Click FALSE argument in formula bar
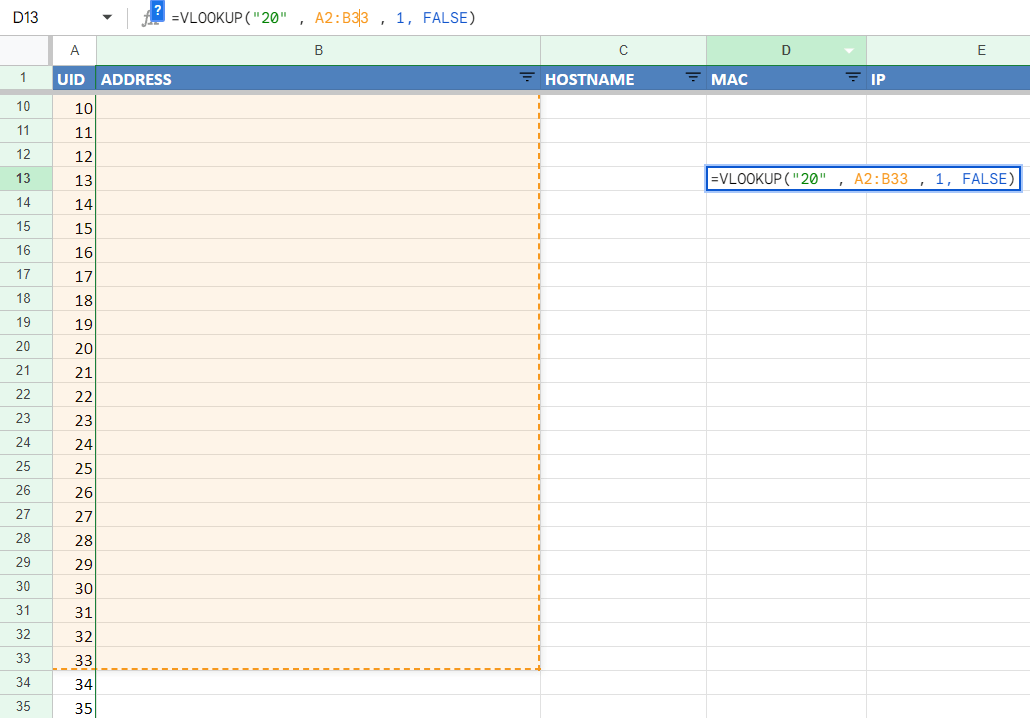This screenshot has width=1030, height=718. 445,18
